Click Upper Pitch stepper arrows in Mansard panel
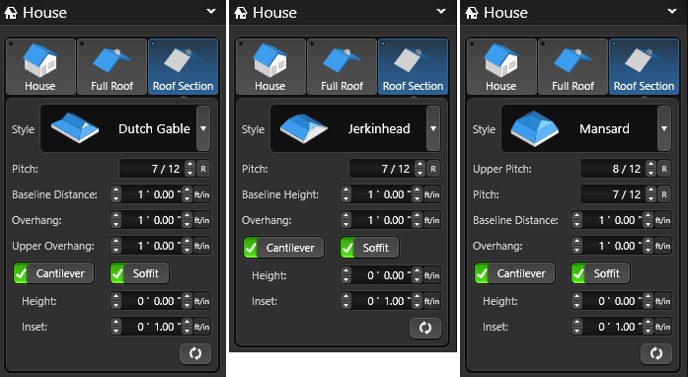Viewport: 688px width, 377px height. [x=651, y=169]
